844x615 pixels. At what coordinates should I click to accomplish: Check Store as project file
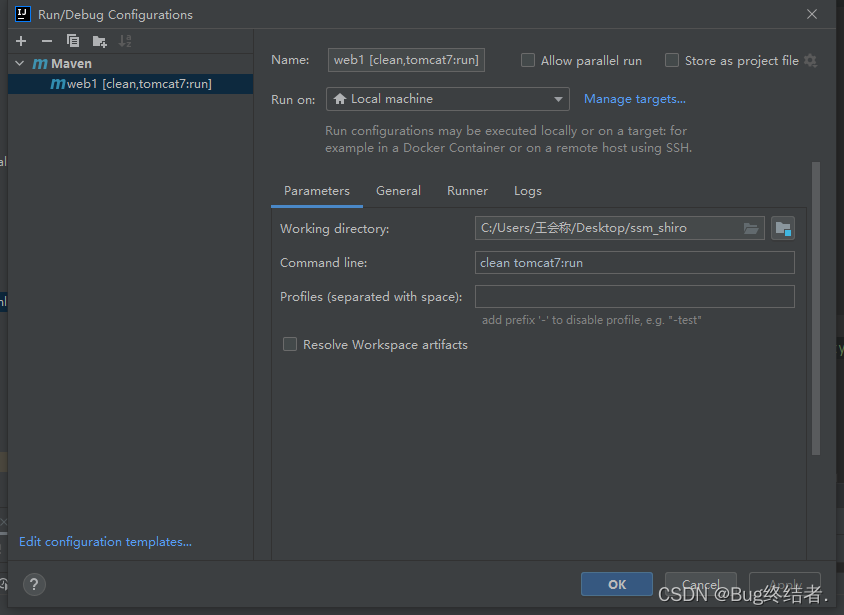[672, 61]
